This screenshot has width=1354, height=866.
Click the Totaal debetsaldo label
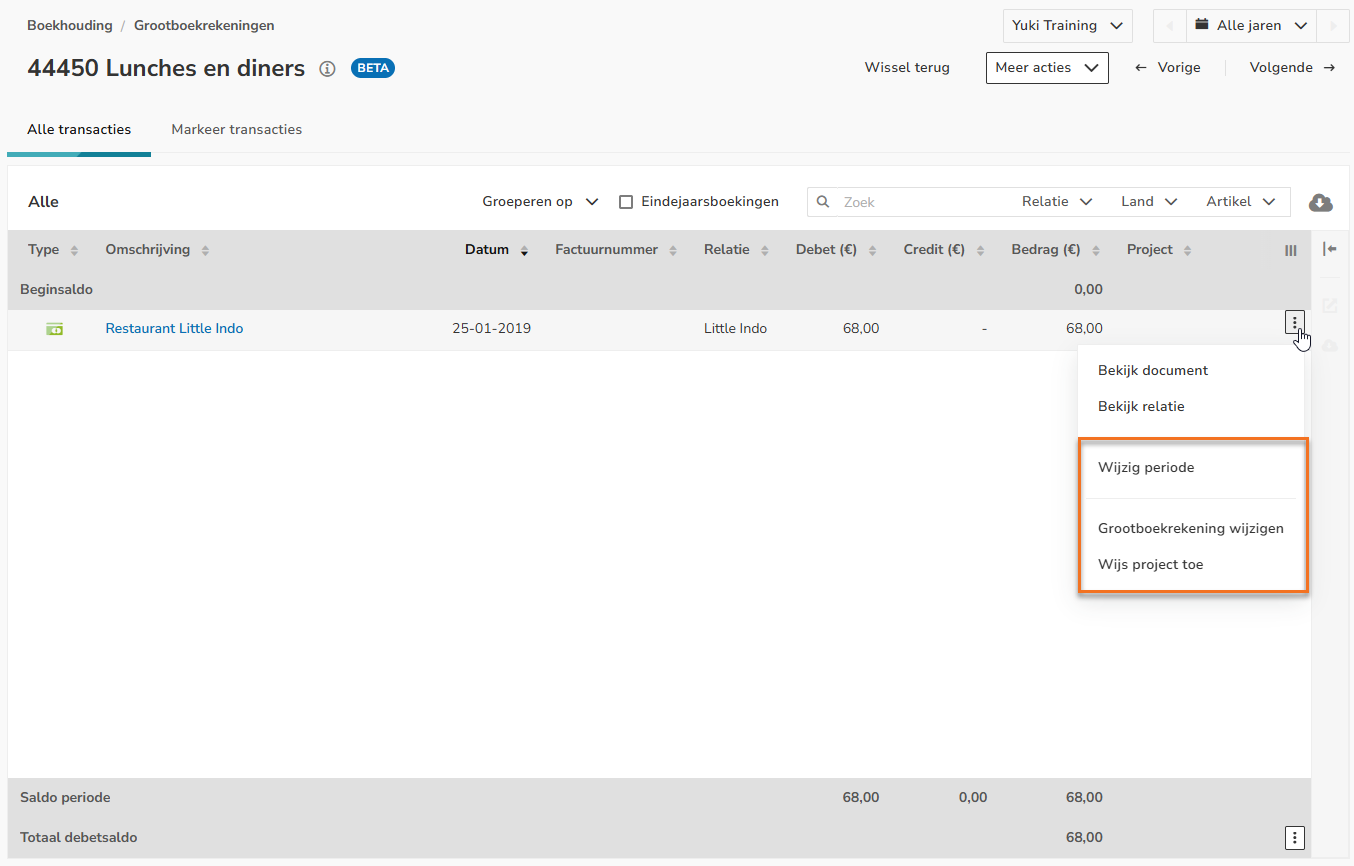click(79, 838)
